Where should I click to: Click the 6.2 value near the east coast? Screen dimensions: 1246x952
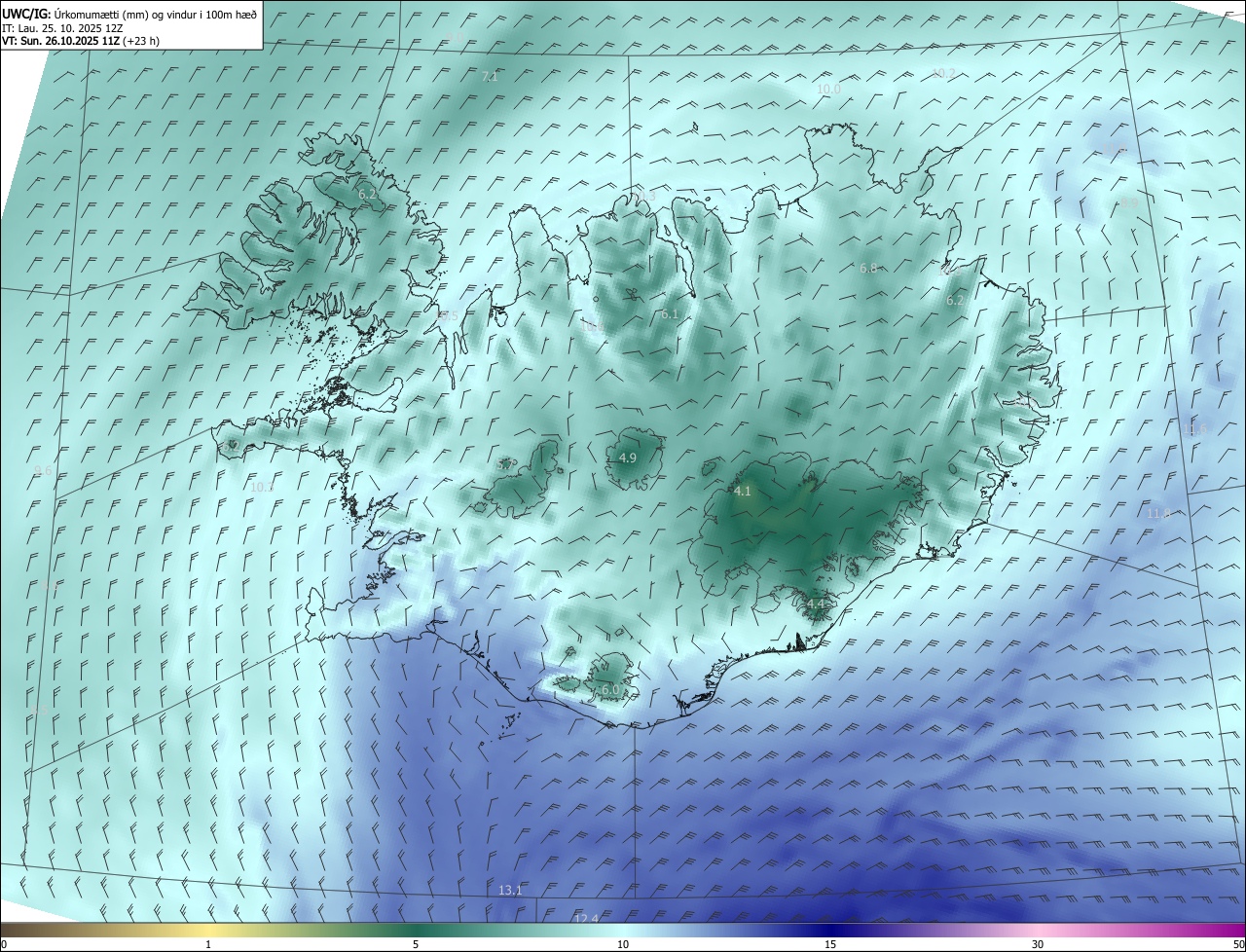[x=955, y=301]
